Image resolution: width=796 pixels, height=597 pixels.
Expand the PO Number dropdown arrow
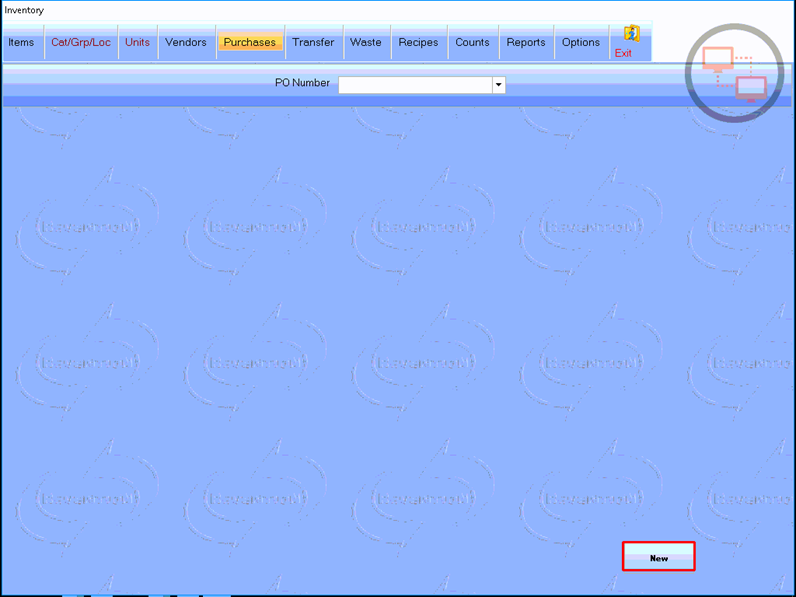(x=499, y=85)
